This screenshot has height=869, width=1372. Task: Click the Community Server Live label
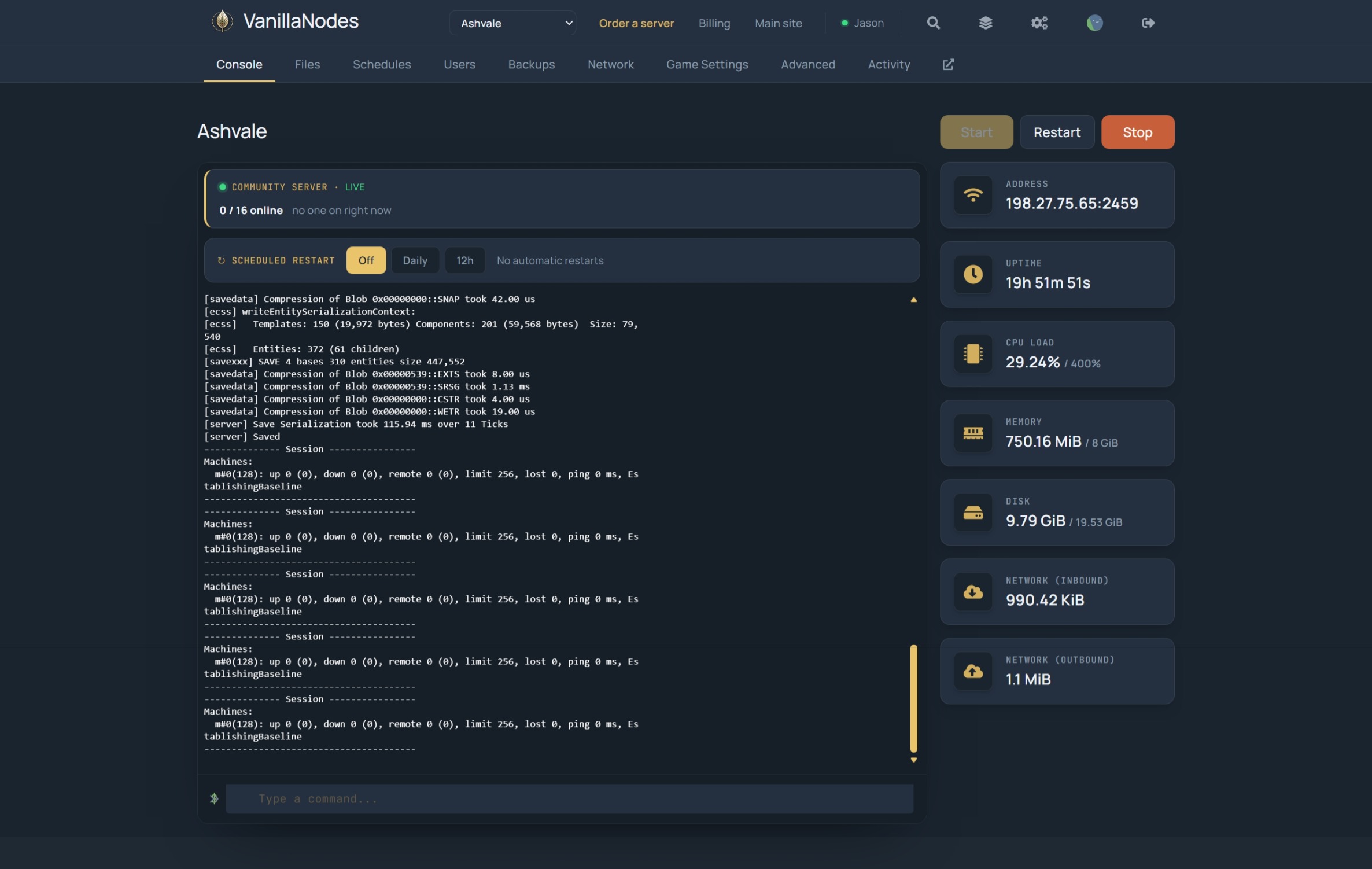coord(298,187)
